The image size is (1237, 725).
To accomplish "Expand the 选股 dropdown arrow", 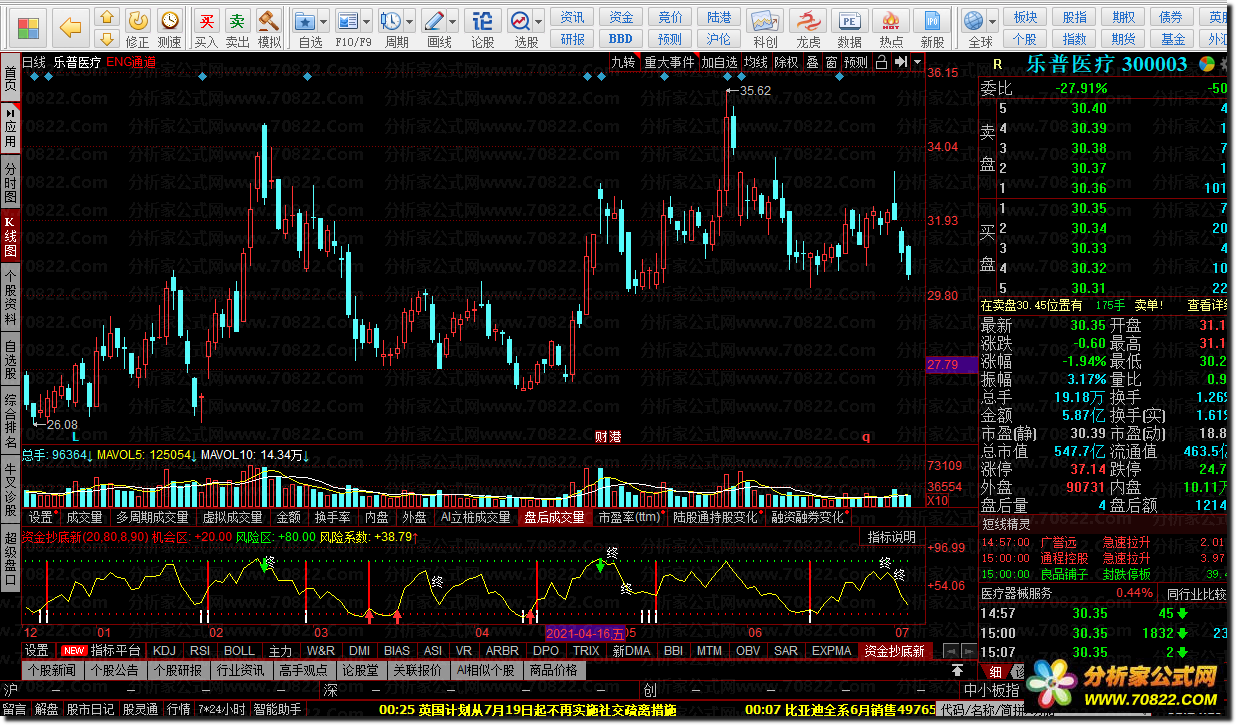I will tap(539, 21).
